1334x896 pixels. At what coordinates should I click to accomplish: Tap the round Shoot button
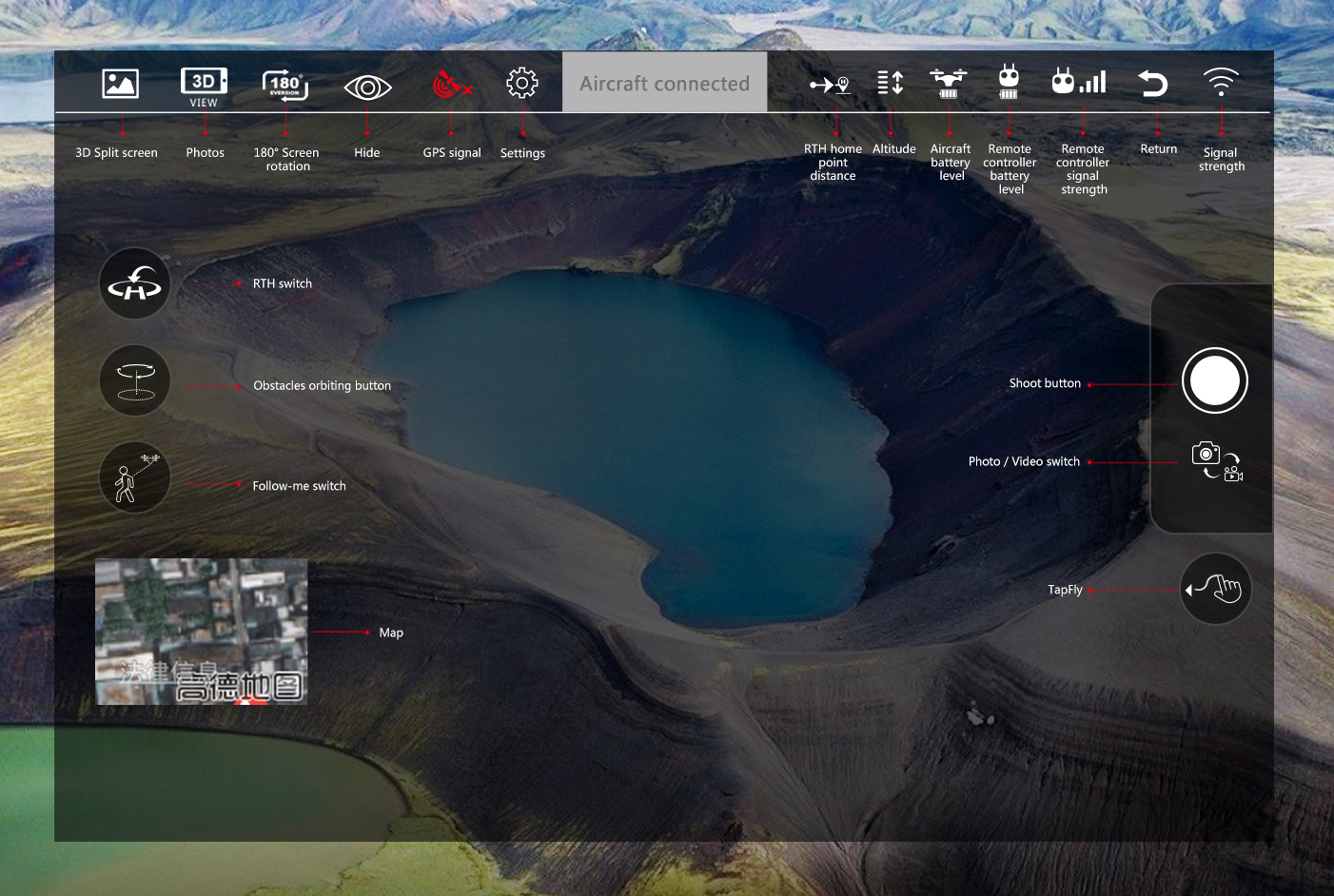pos(1215,380)
